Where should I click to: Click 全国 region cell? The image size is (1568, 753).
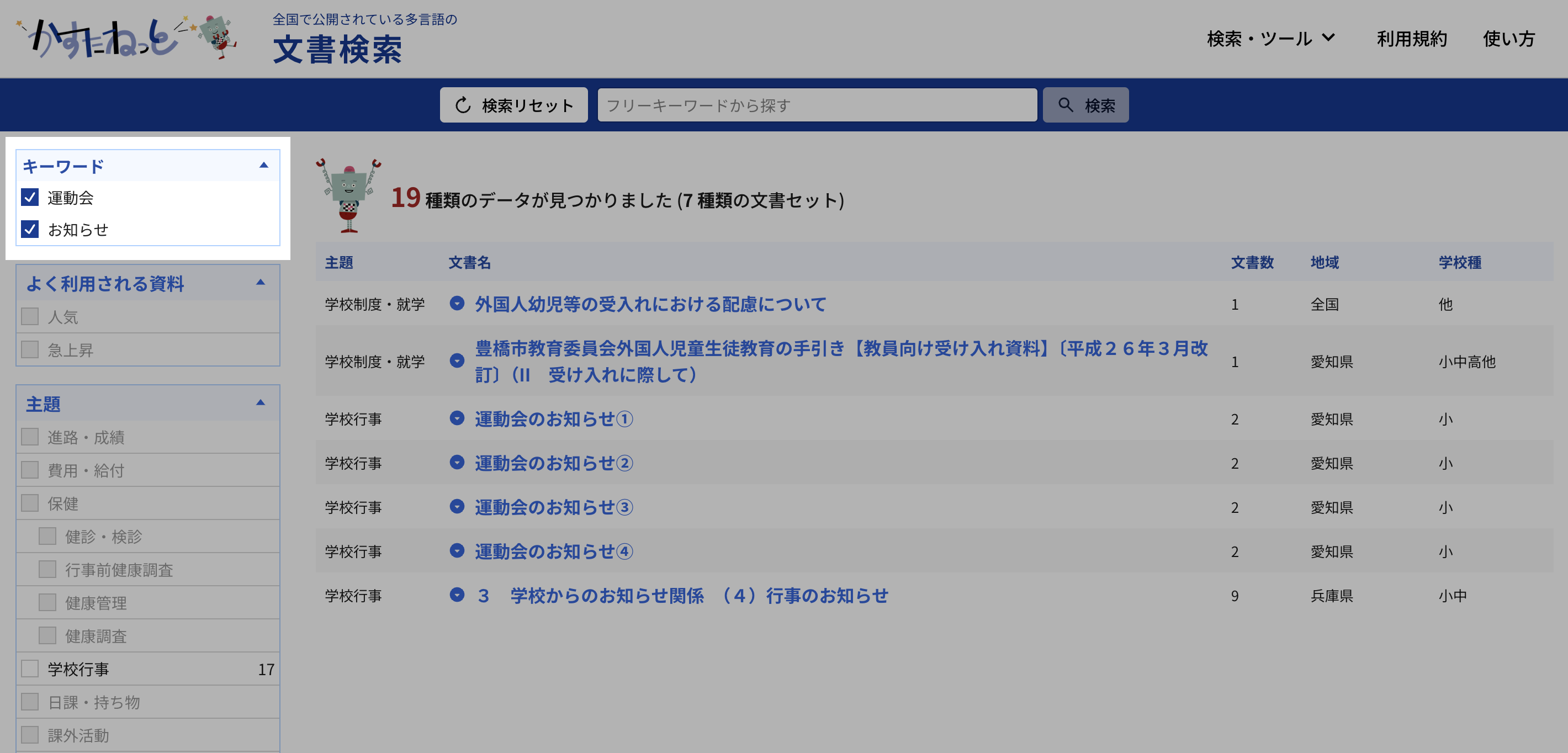(x=1325, y=304)
